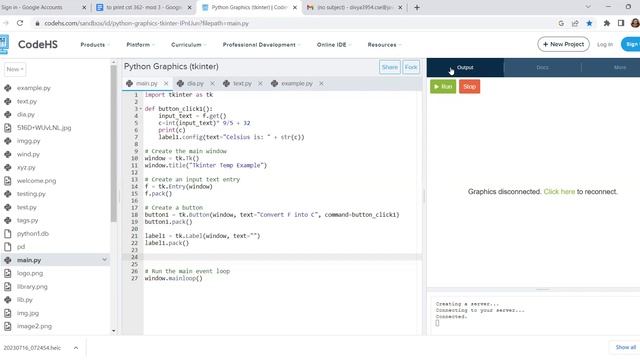Click the Log In link
Viewport: 640px width, 360px height.
604,44
